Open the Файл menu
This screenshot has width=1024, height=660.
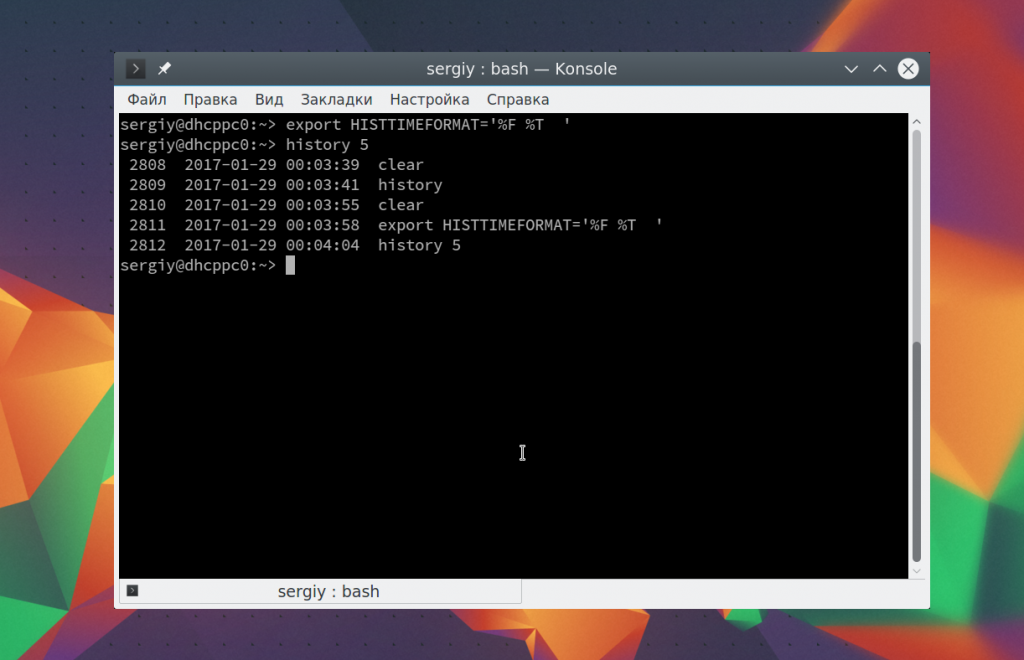point(147,99)
